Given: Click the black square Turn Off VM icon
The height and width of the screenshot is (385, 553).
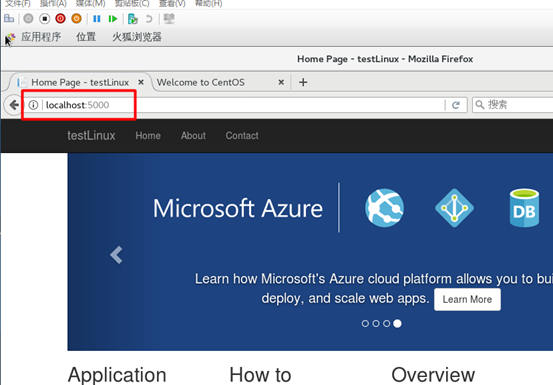Looking at the screenshot, I should coord(44,18).
